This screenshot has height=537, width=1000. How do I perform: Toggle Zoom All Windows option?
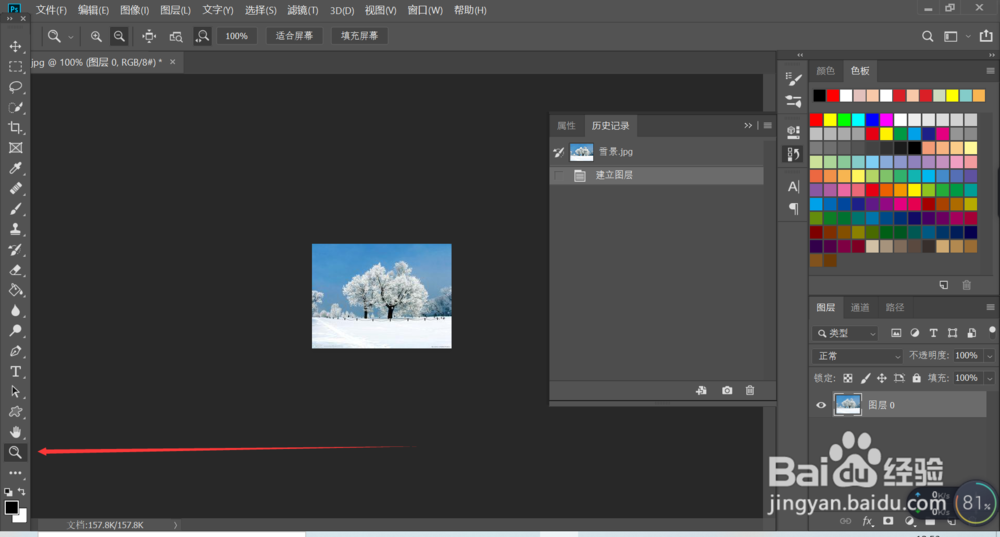point(176,36)
